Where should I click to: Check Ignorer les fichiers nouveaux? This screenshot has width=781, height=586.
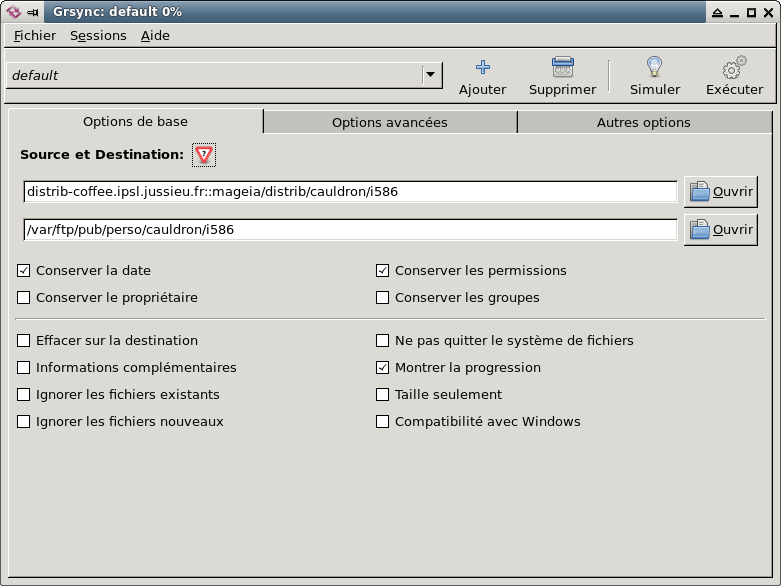pos(23,421)
